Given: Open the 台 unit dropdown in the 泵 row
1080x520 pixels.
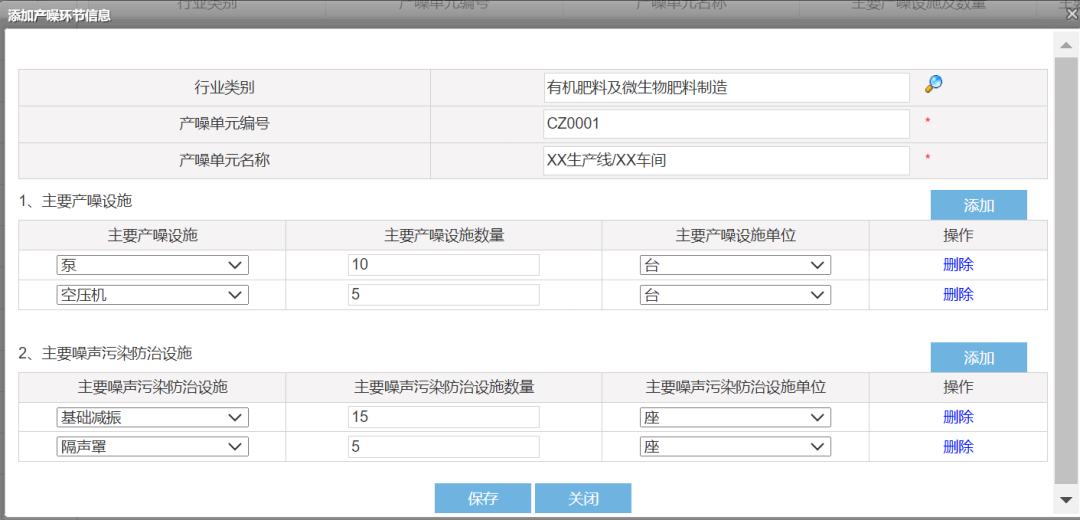Looking at the screenshot, I should point(735,265).
